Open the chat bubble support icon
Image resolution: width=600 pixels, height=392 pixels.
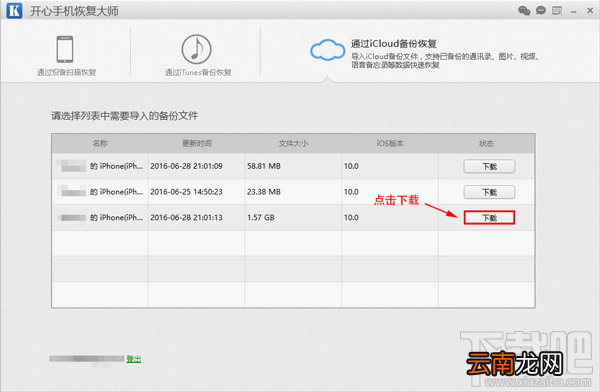click(541, 10)
